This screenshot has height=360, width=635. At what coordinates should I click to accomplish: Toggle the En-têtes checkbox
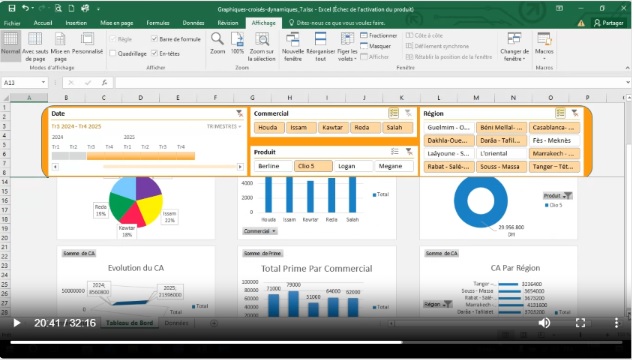[x=154, y=53]
